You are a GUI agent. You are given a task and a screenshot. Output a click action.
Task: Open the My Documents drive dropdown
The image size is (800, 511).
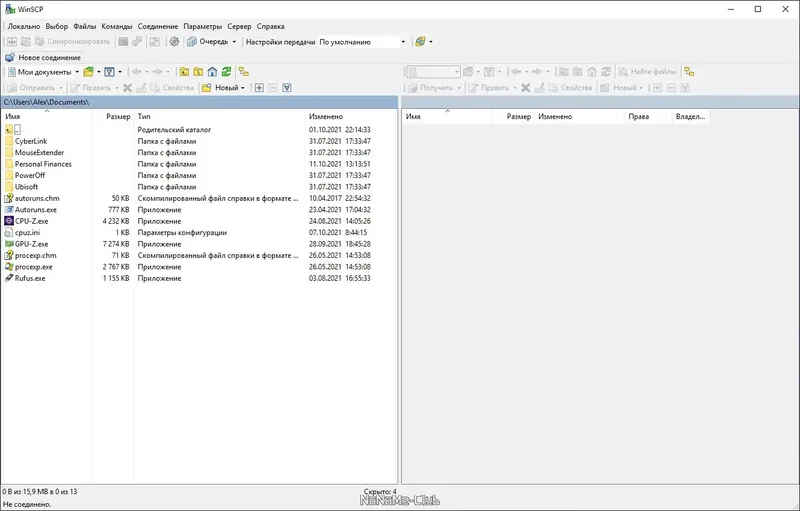coord(77,72)
